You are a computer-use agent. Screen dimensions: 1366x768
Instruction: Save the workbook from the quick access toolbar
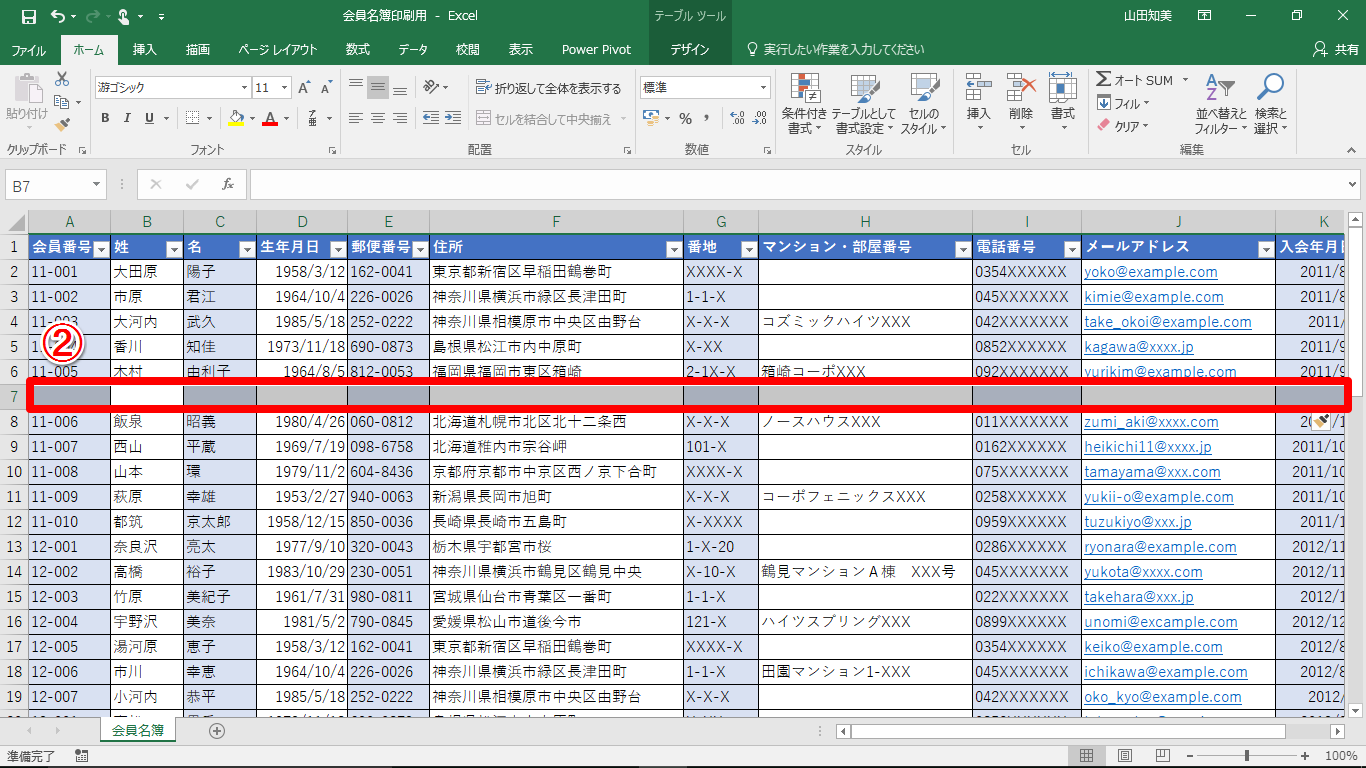(28, 17)
